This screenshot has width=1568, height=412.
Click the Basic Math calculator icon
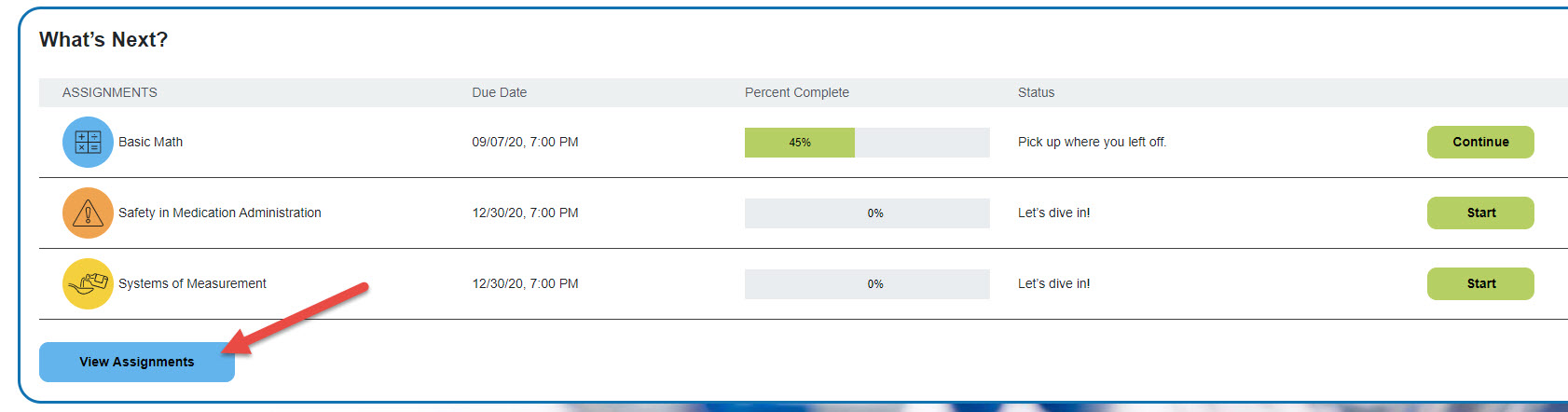pos(88,142)
